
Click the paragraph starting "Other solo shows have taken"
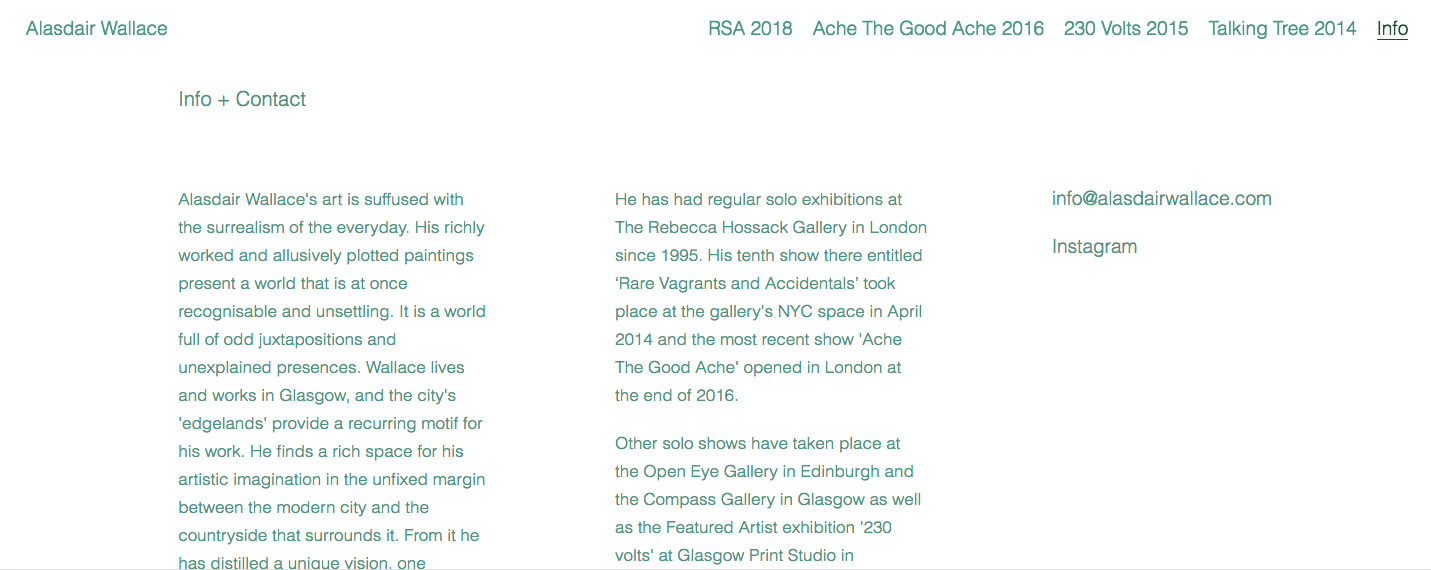[767, 499]
